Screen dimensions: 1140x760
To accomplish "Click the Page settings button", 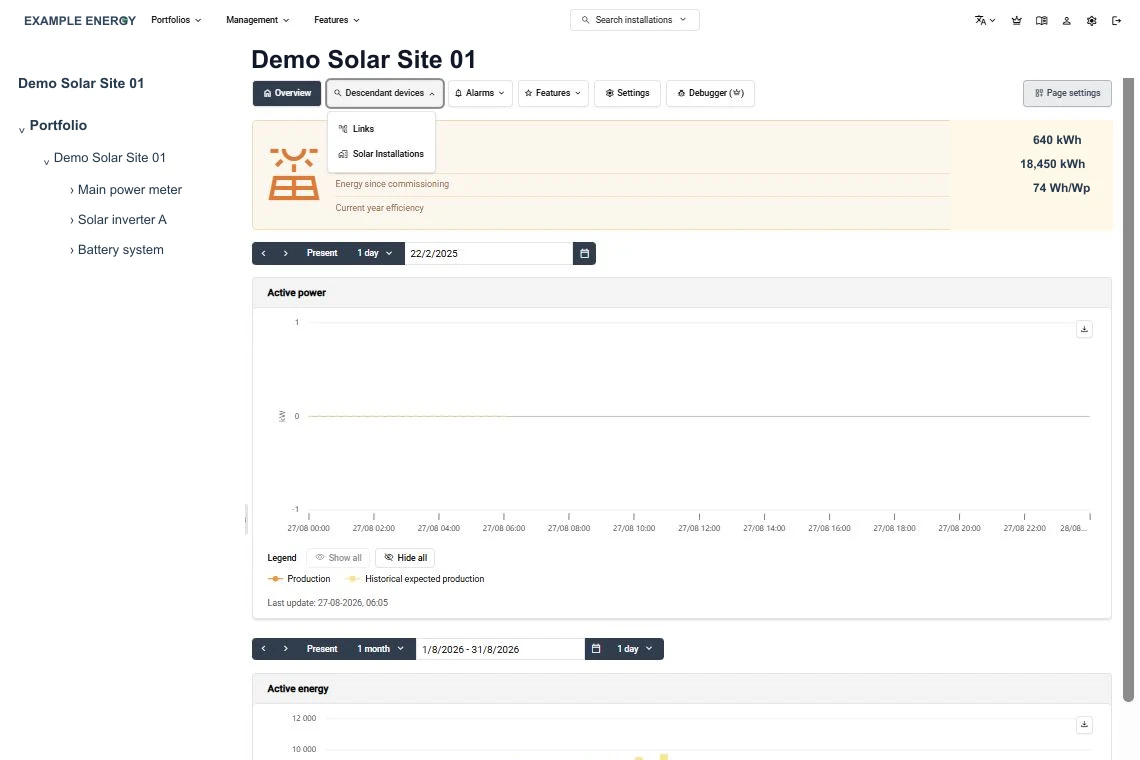I will point(1067,93).
